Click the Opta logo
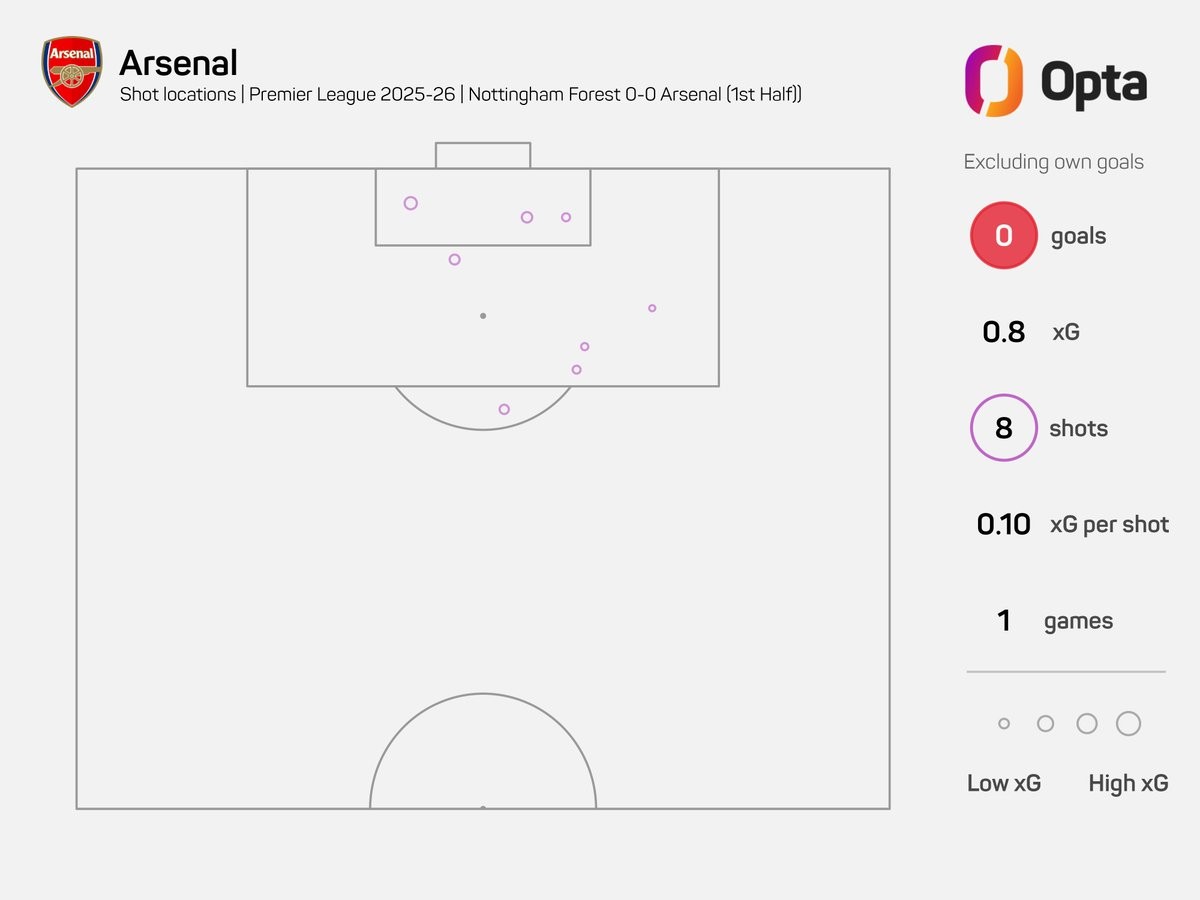1200x900 pixels. tap(1055, 81)
